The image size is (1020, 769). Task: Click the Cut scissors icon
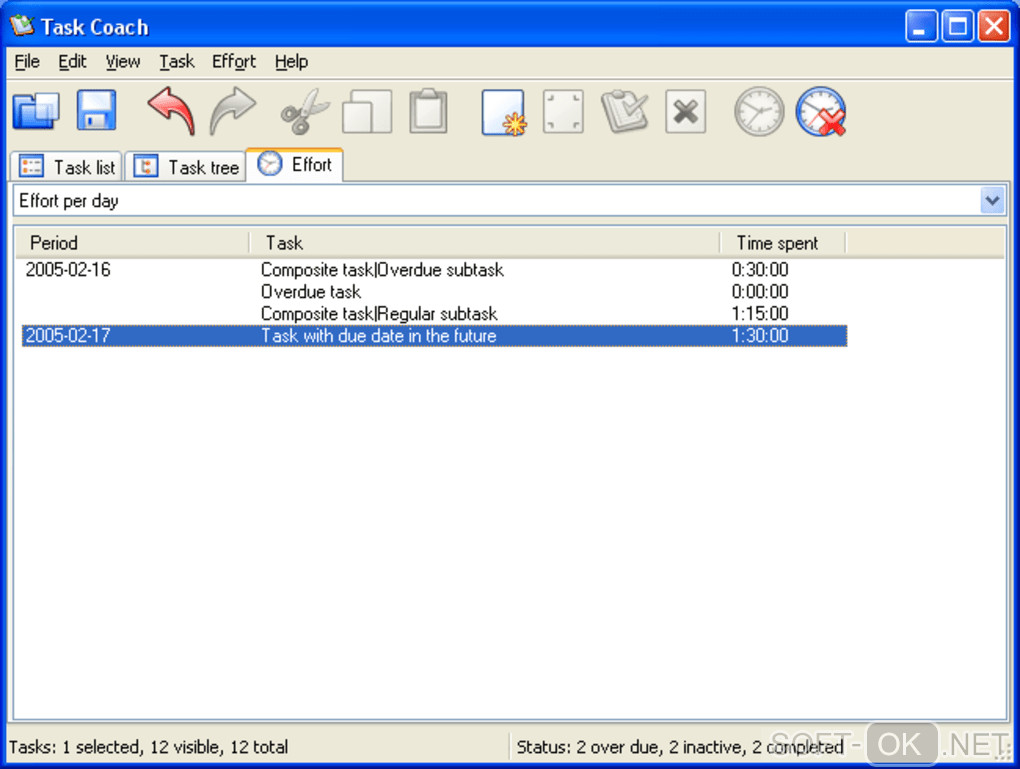tap(304, 112)
